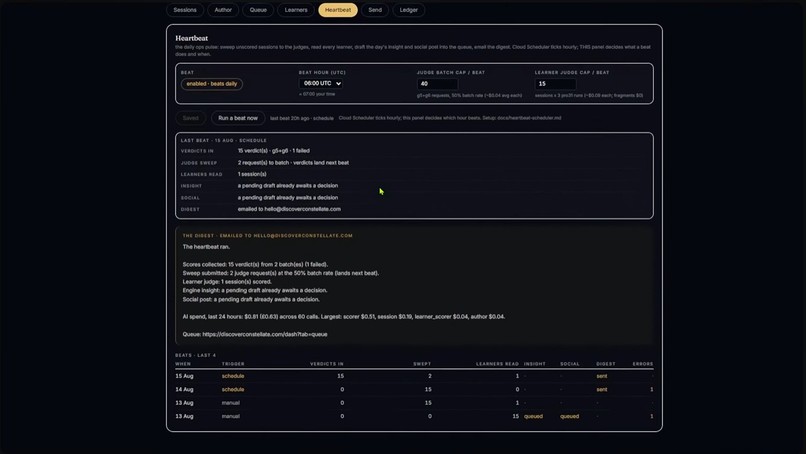
Task: Click the 'Digest' column header in beats table
Action: [606, 364]
